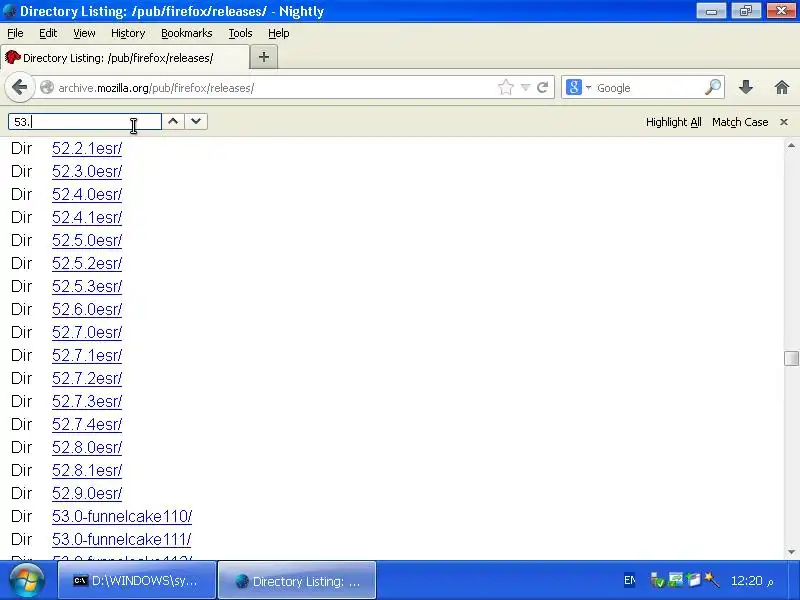The image size is (800, 600).
Task: Open the 52.7.1esr/ directory link
Action: pyautogui.click(x=87, y=355)
